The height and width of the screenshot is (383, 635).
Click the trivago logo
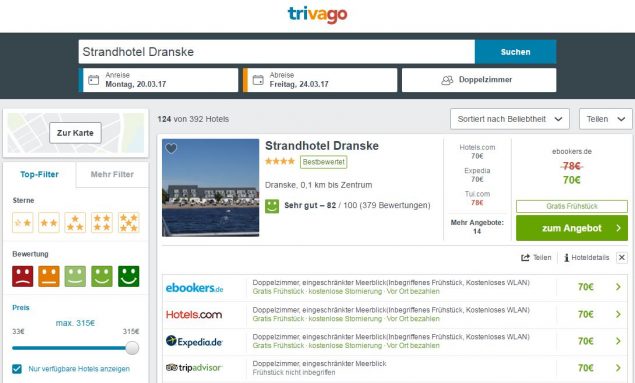point(318,15)
